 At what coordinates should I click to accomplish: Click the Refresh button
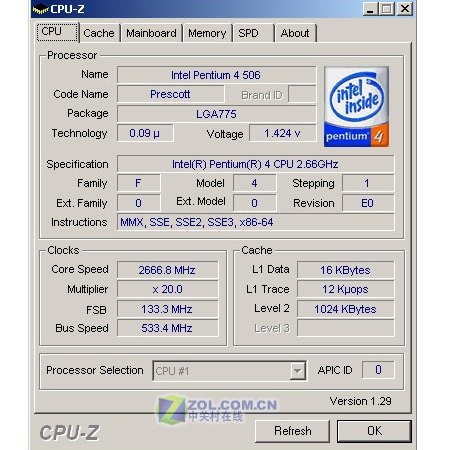(x=292, y=431)
